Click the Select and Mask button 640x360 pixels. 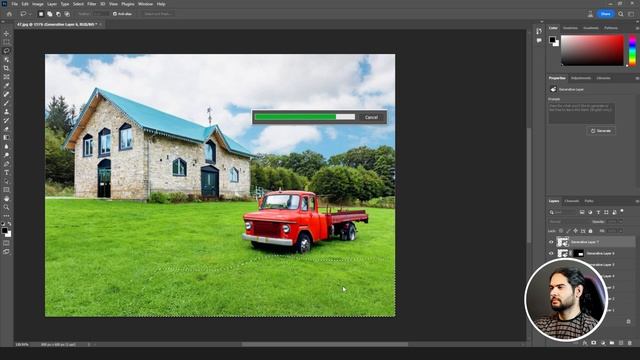click(158, 14)
